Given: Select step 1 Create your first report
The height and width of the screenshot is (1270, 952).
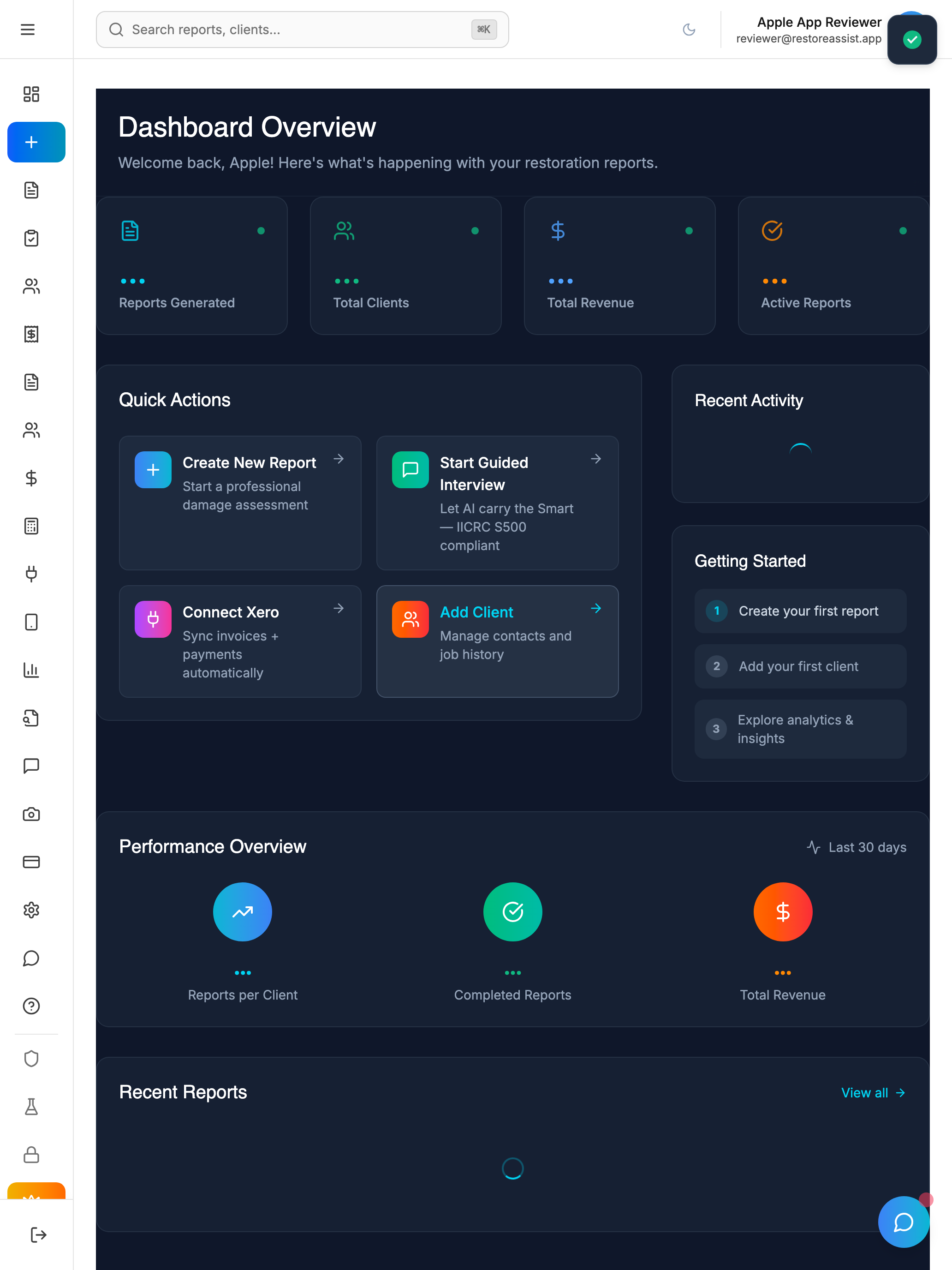Looking at the screenshot, I should 800,611.
